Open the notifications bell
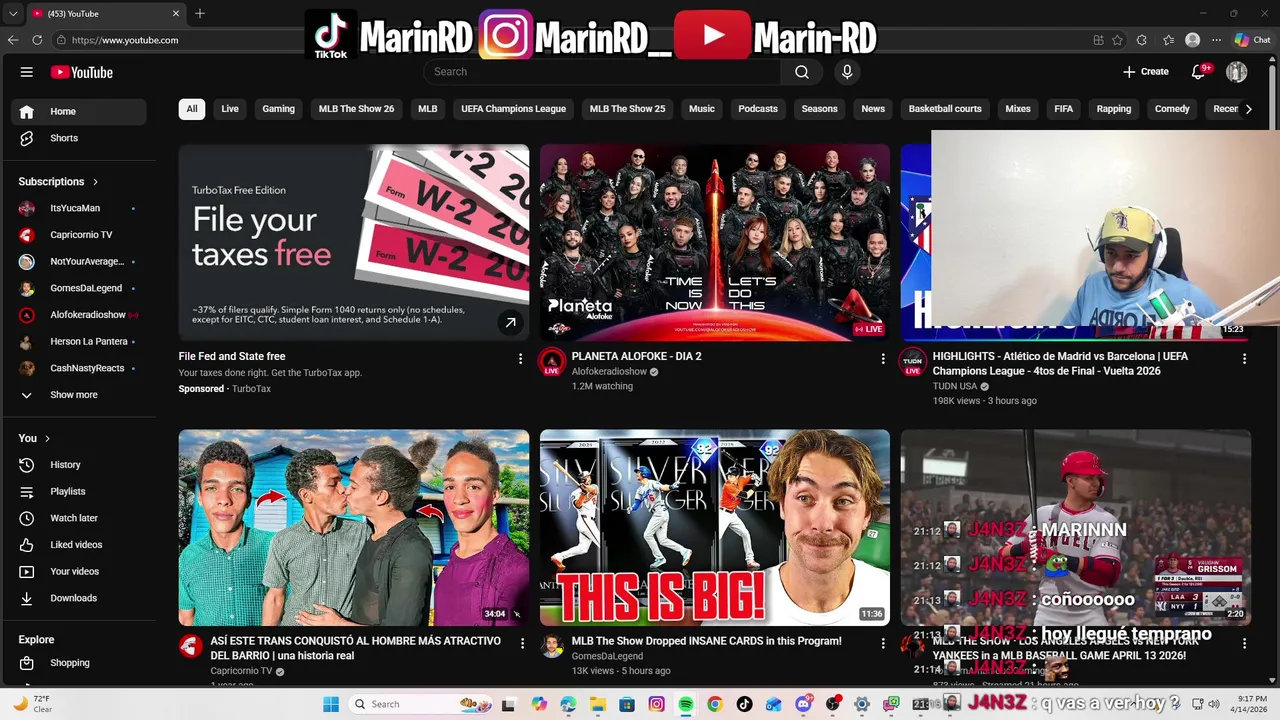 tap(1198, 72)
